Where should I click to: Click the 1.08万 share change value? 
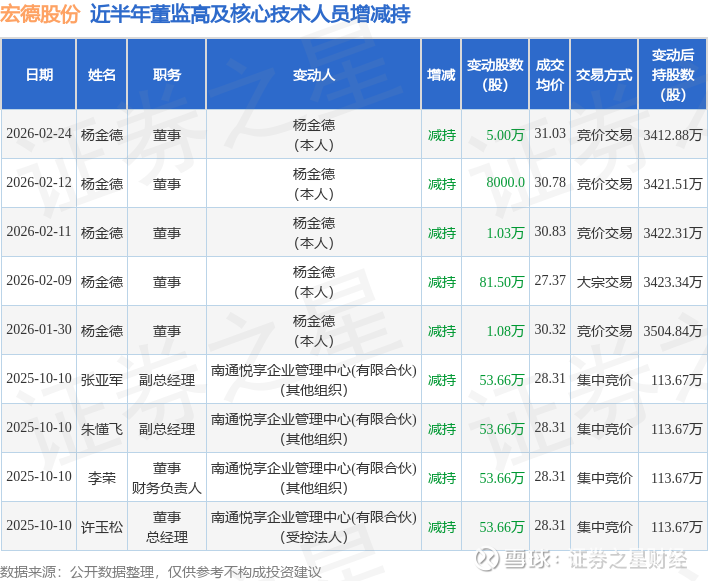(505, 330)
